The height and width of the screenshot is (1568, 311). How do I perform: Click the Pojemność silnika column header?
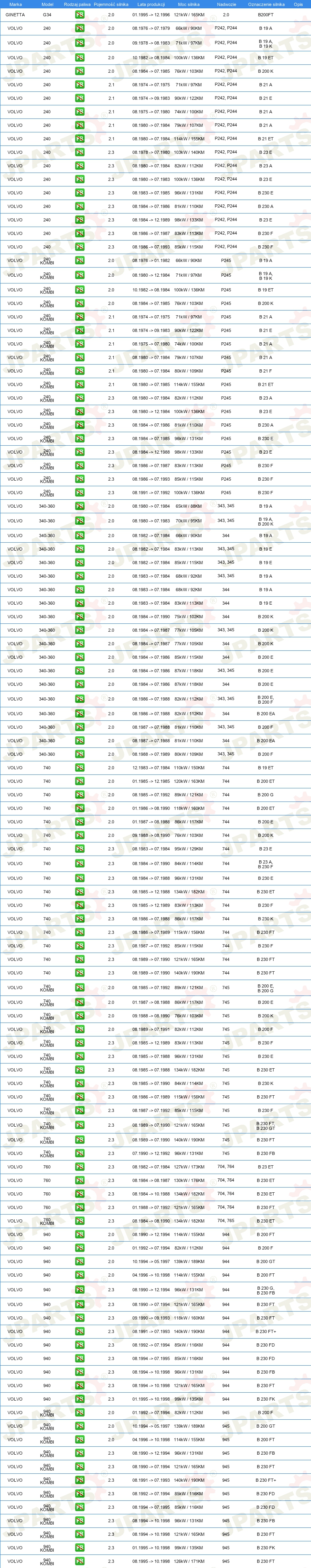point(111,4)
